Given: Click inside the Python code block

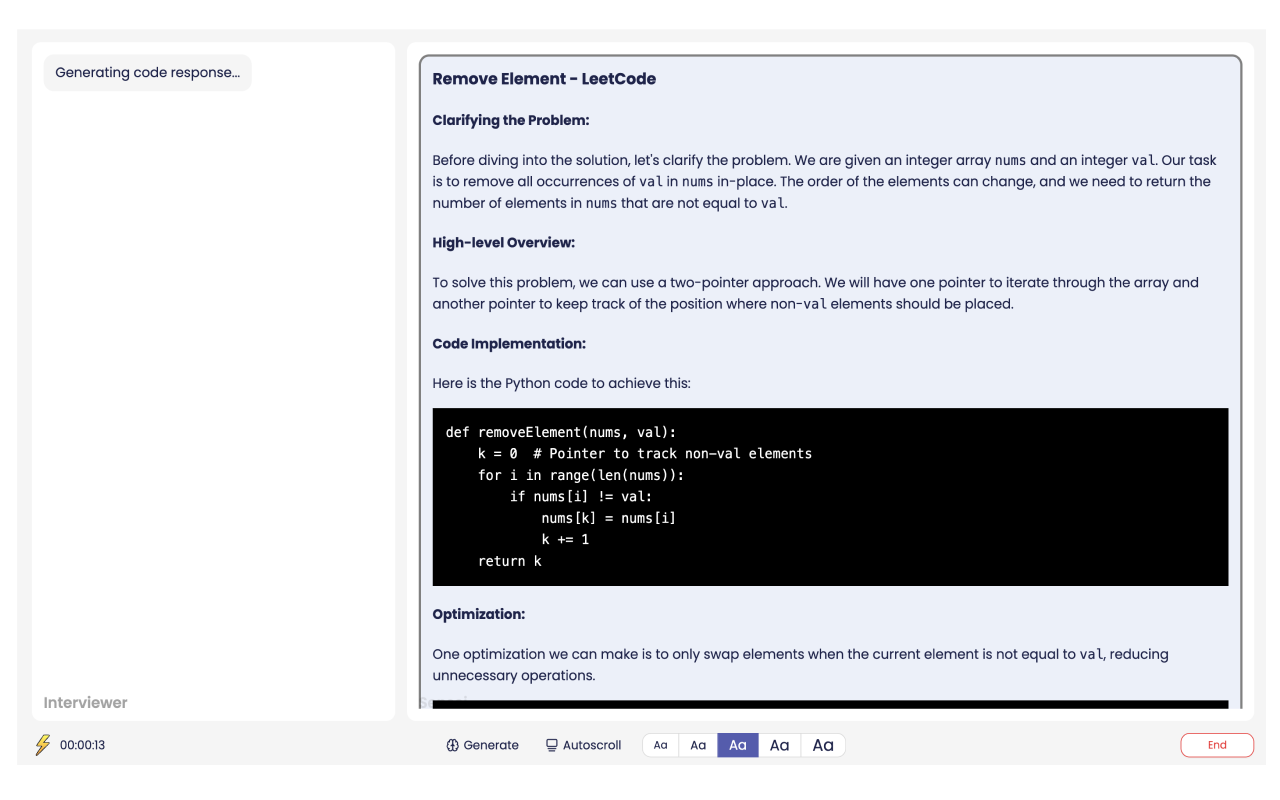Looking at the screenshot, I should pos(830,497).
